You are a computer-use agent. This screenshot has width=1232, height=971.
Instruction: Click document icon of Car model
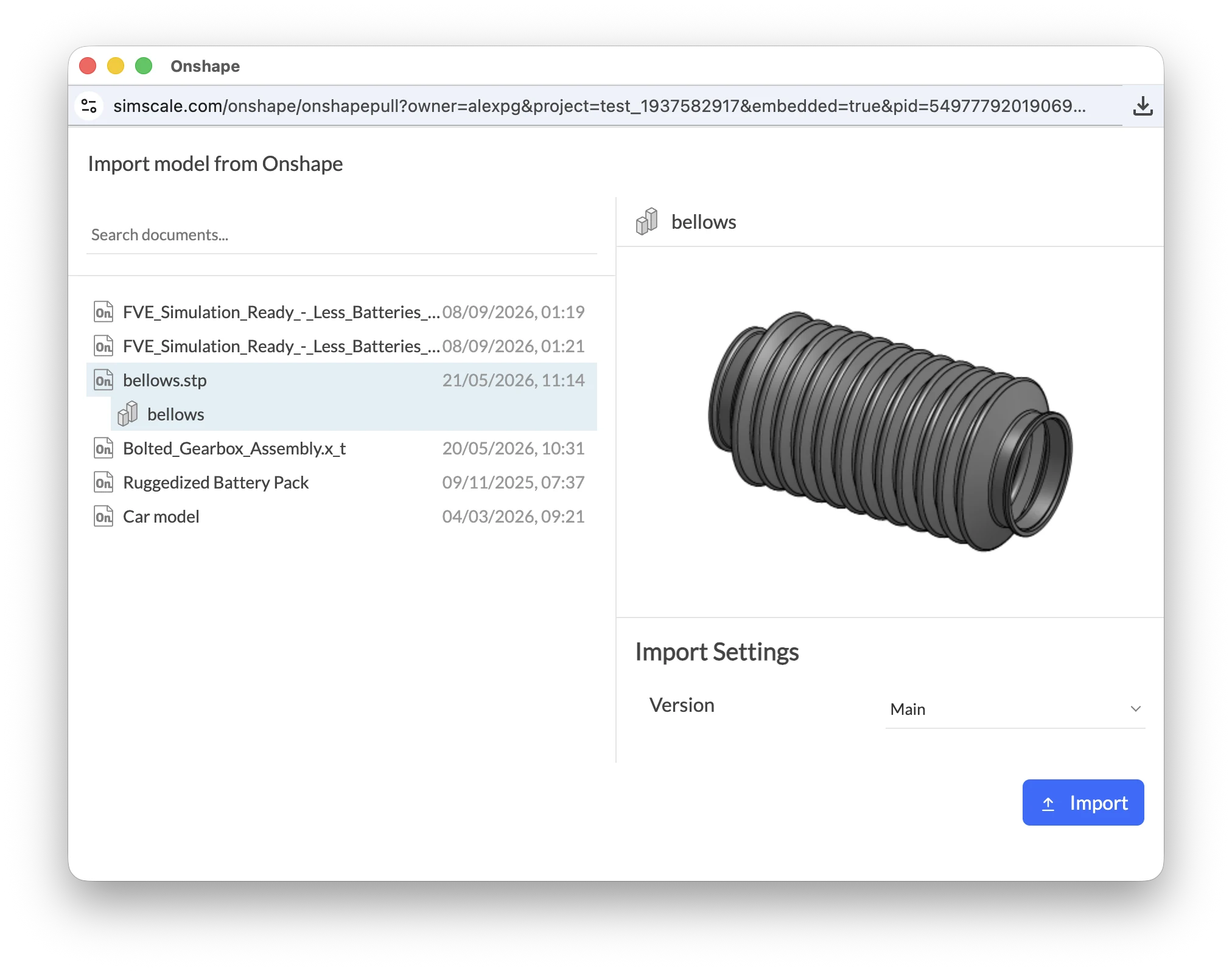click(103, 517)
